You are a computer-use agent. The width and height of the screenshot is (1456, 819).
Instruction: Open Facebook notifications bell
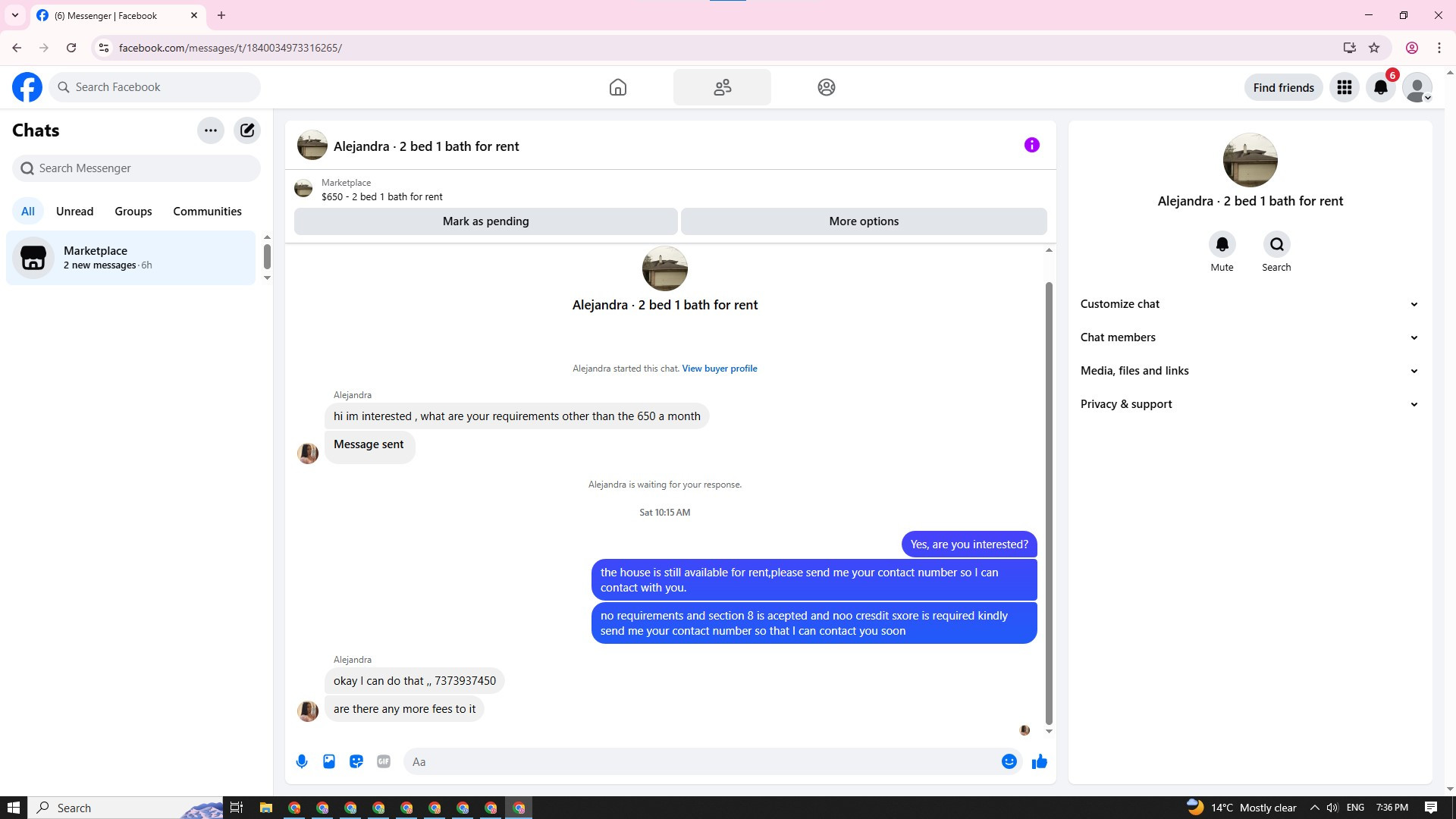1381,87
